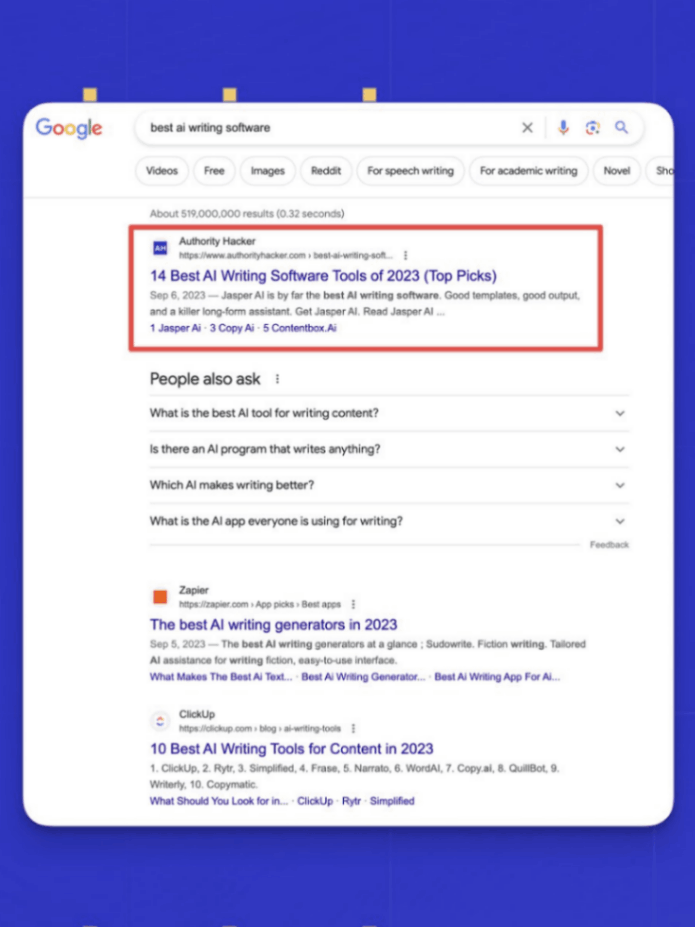Expand "AI app everyone is using" question

620,521
